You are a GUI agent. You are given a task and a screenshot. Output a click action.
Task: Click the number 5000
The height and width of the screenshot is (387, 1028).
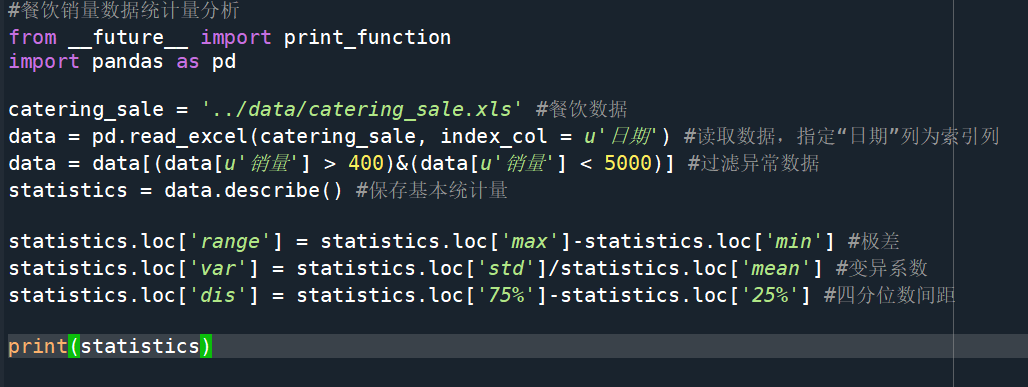coord(628,164)
